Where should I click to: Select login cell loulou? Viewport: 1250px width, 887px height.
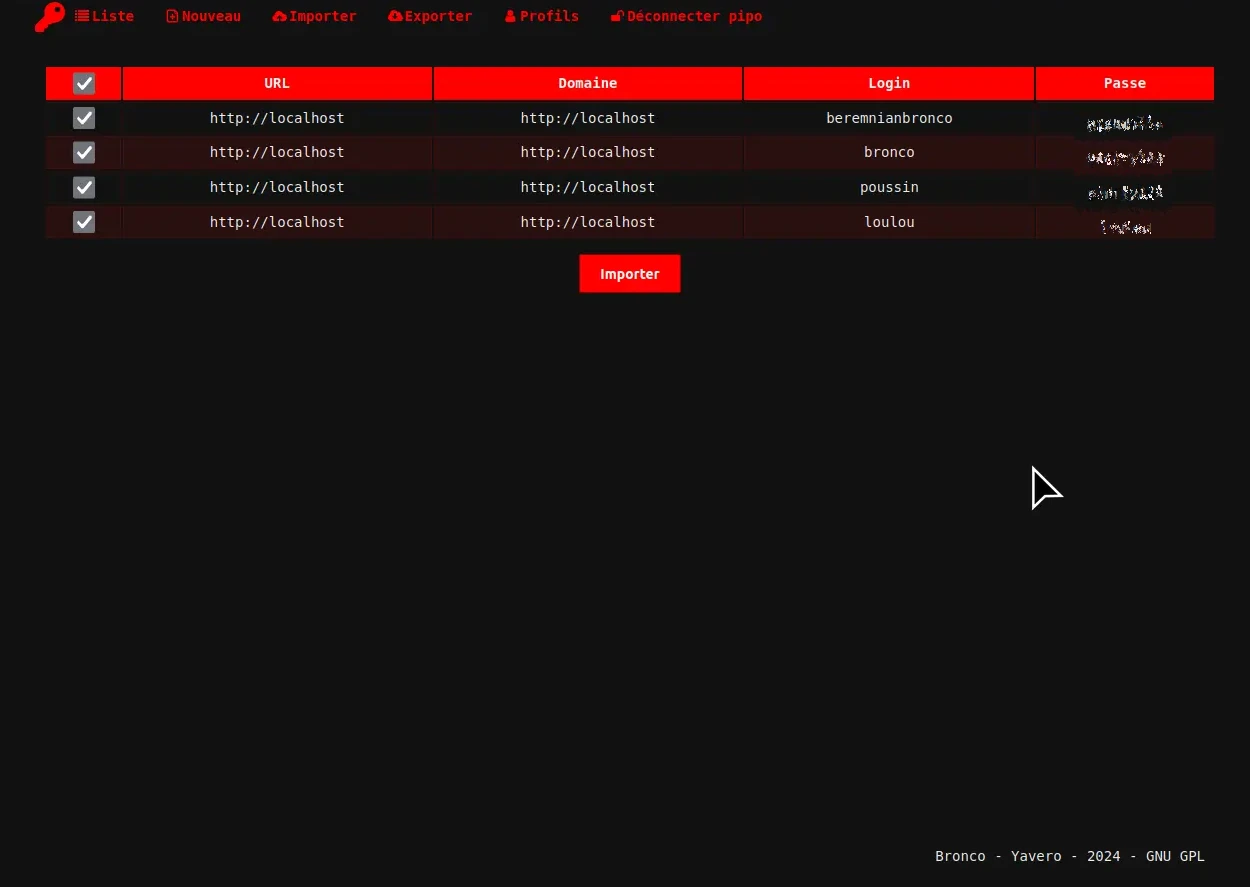click(889, 222)
